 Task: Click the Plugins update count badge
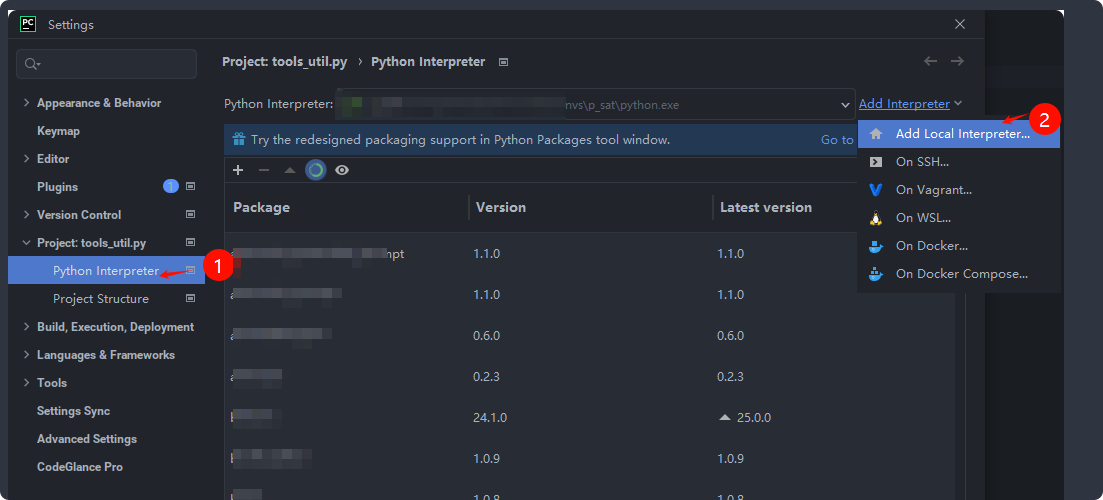click(x=171, y=186)
